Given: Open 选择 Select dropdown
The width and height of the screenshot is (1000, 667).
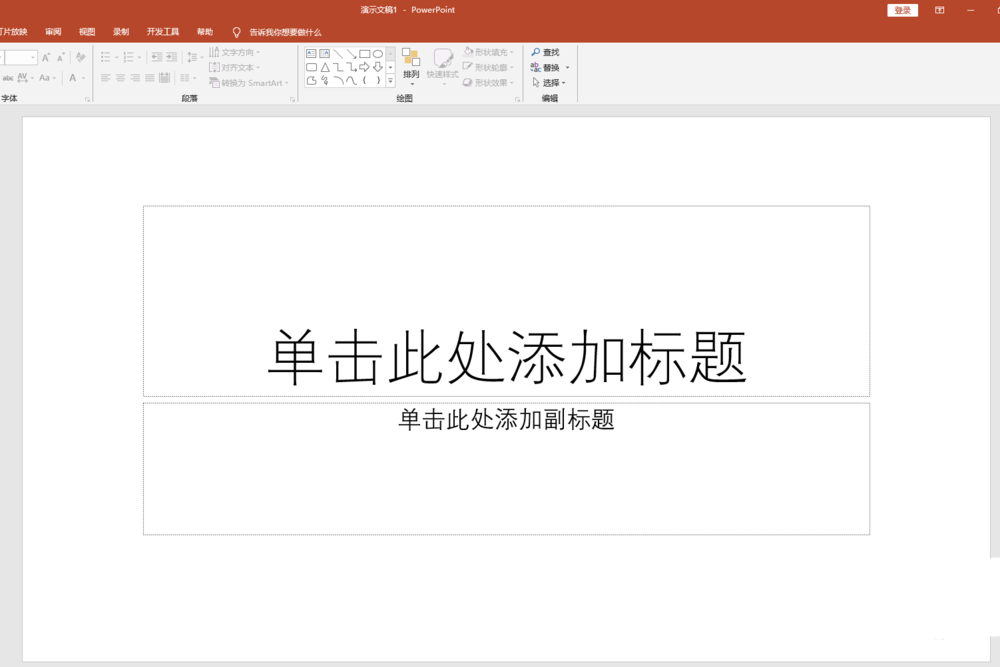Looking at the screenshot, I should [x=548, y=83].
